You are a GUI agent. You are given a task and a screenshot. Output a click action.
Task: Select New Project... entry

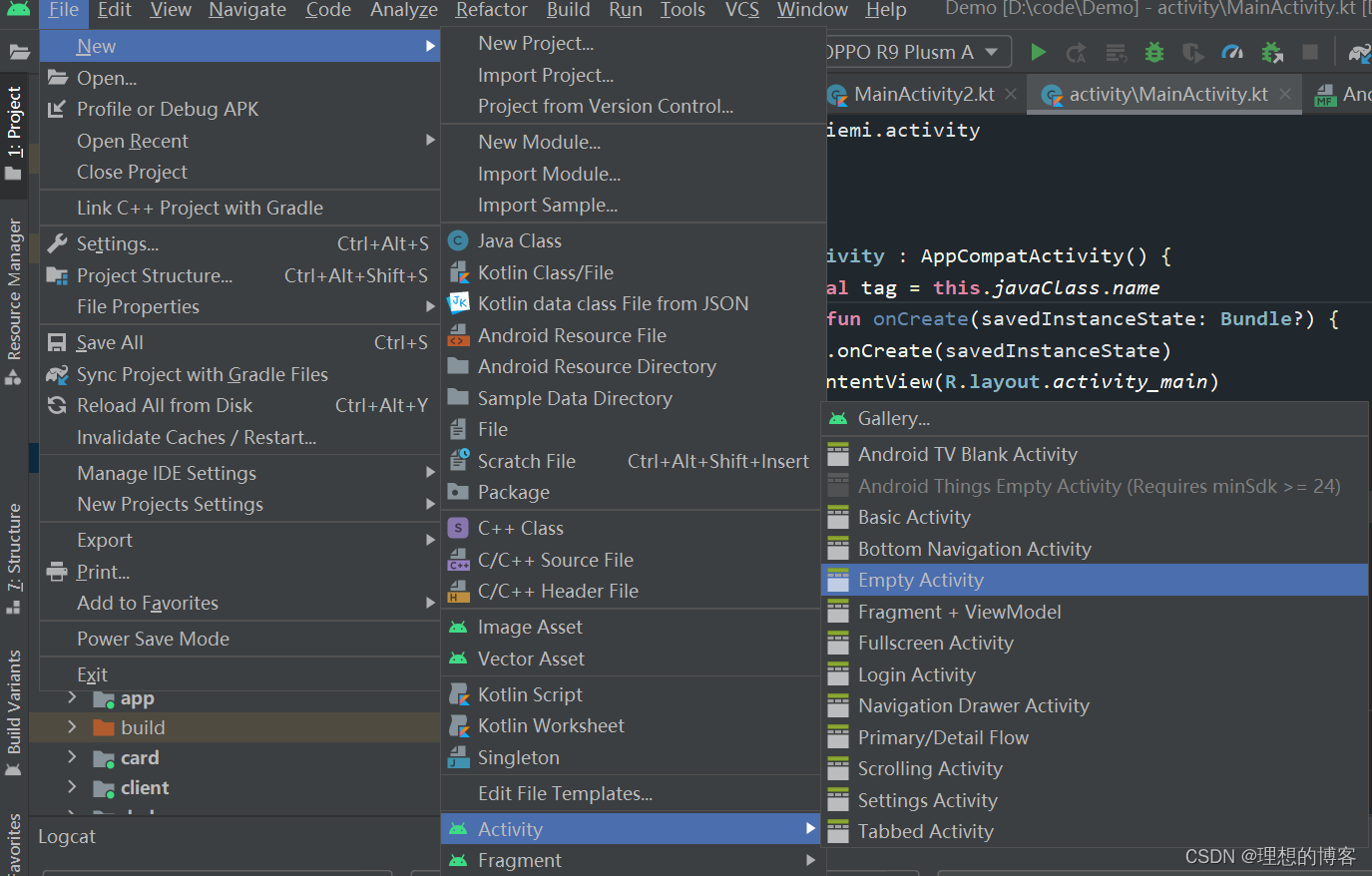634,43
